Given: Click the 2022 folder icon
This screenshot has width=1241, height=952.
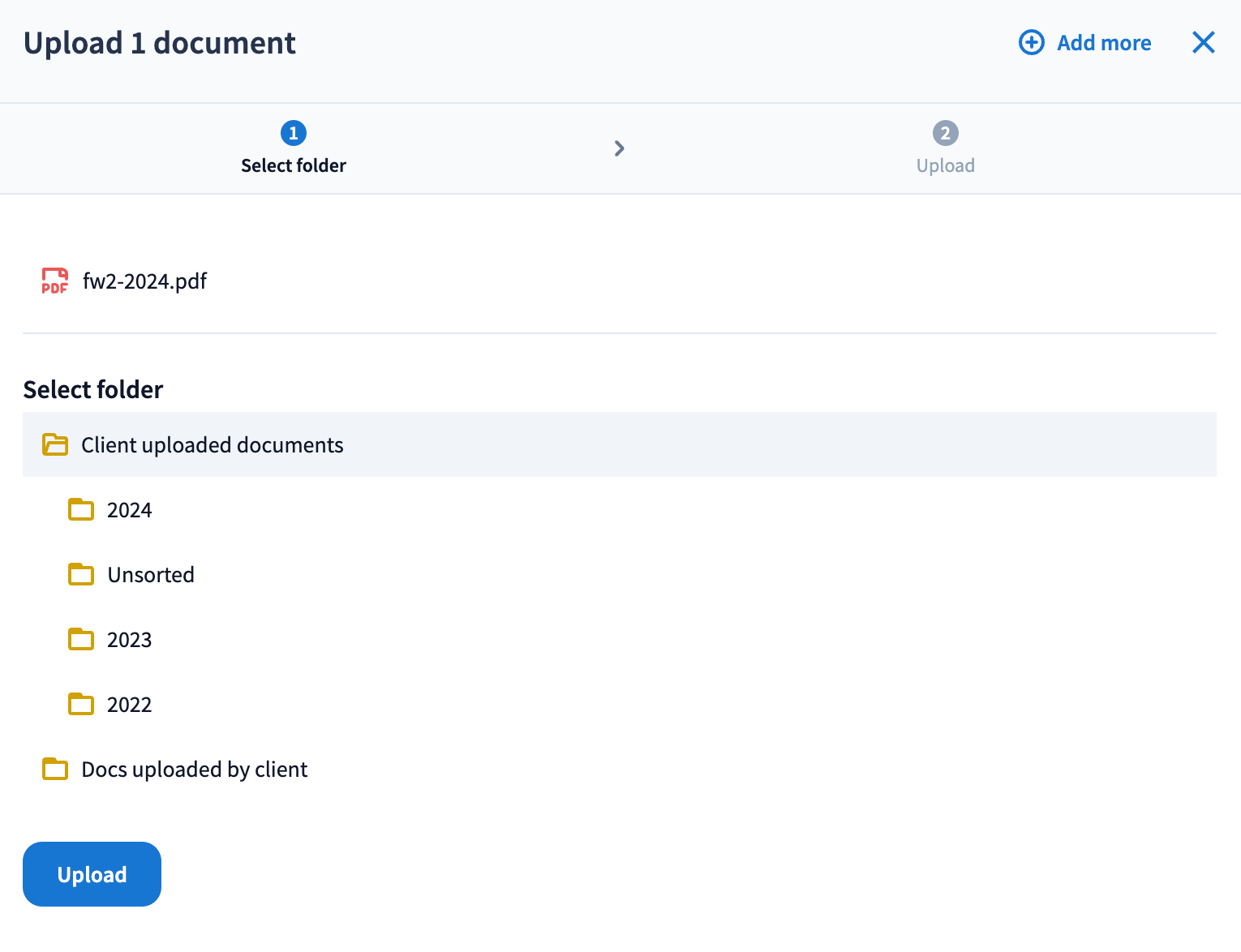Looking at the screenshot, I should point(81,704).
